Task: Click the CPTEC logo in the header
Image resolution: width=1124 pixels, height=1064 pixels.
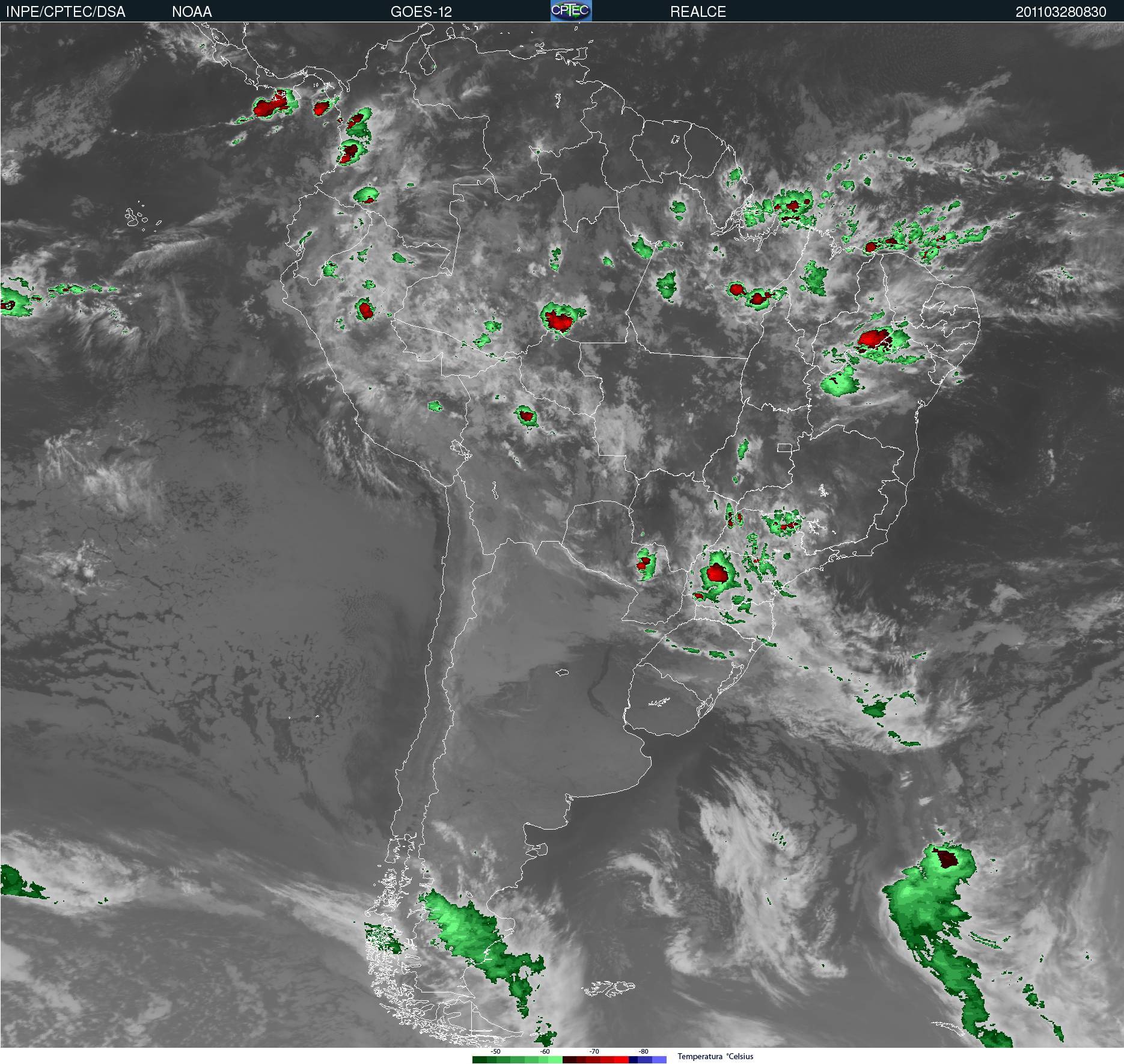Action: [571, 11]
